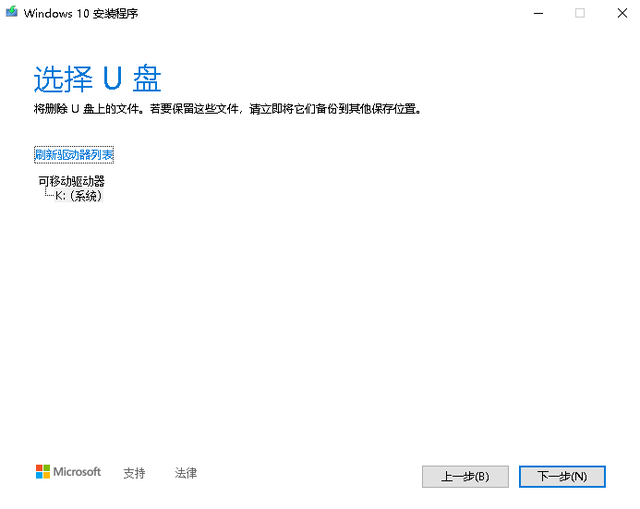Viewport: 640px width, 509px height.
Task: Click the 可移动驱动器 tree root
Action: (x=71, y=181)
